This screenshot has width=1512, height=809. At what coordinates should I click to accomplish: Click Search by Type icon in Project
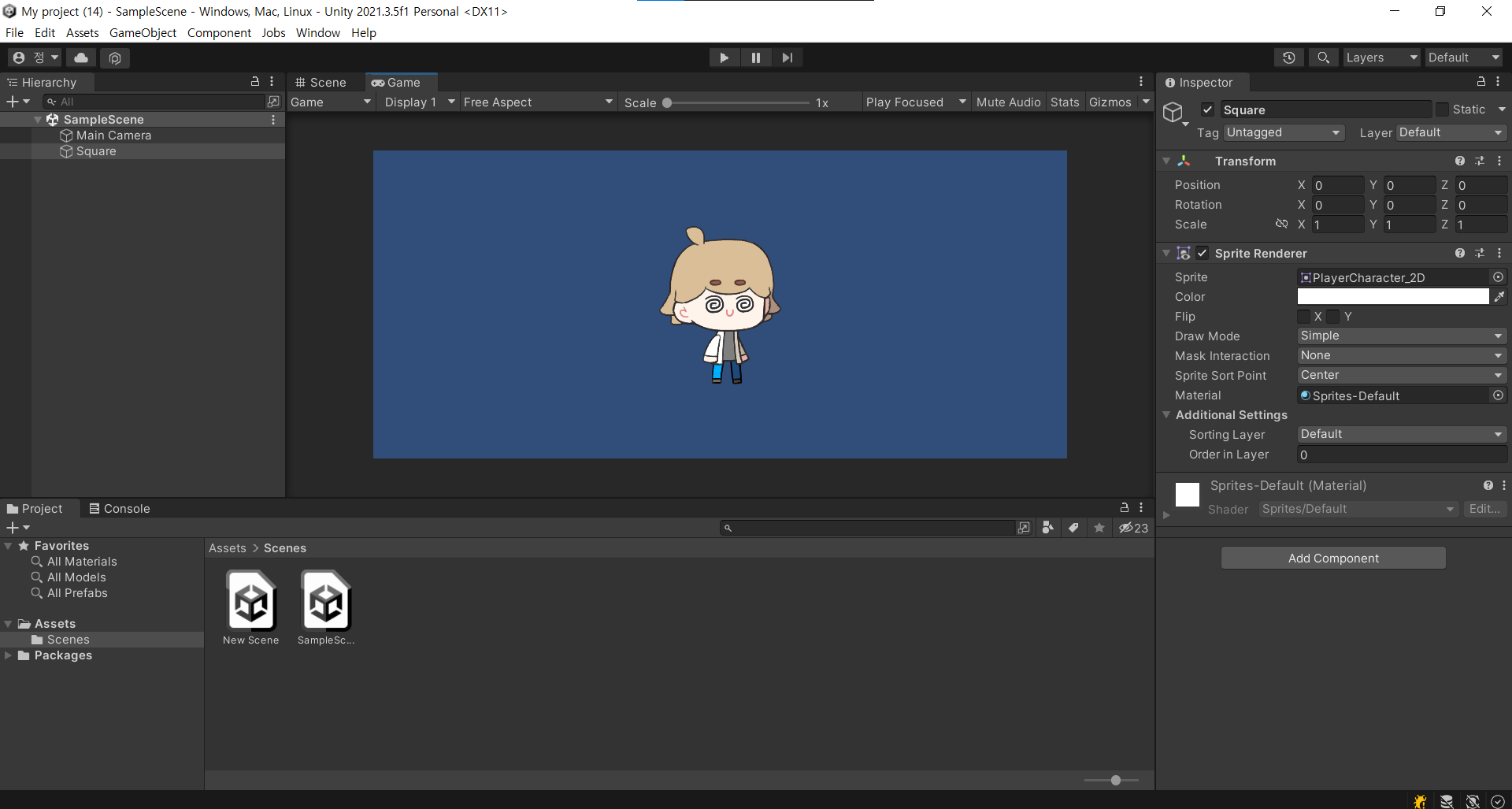1047,528
